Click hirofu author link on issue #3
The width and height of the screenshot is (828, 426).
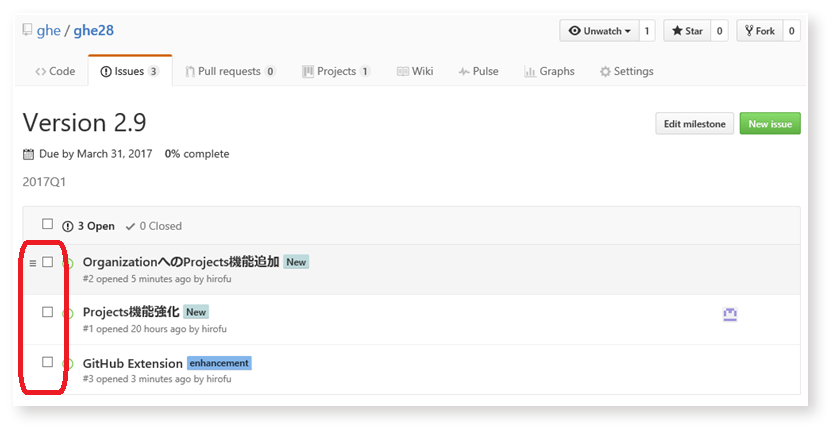tap(219, 379)
